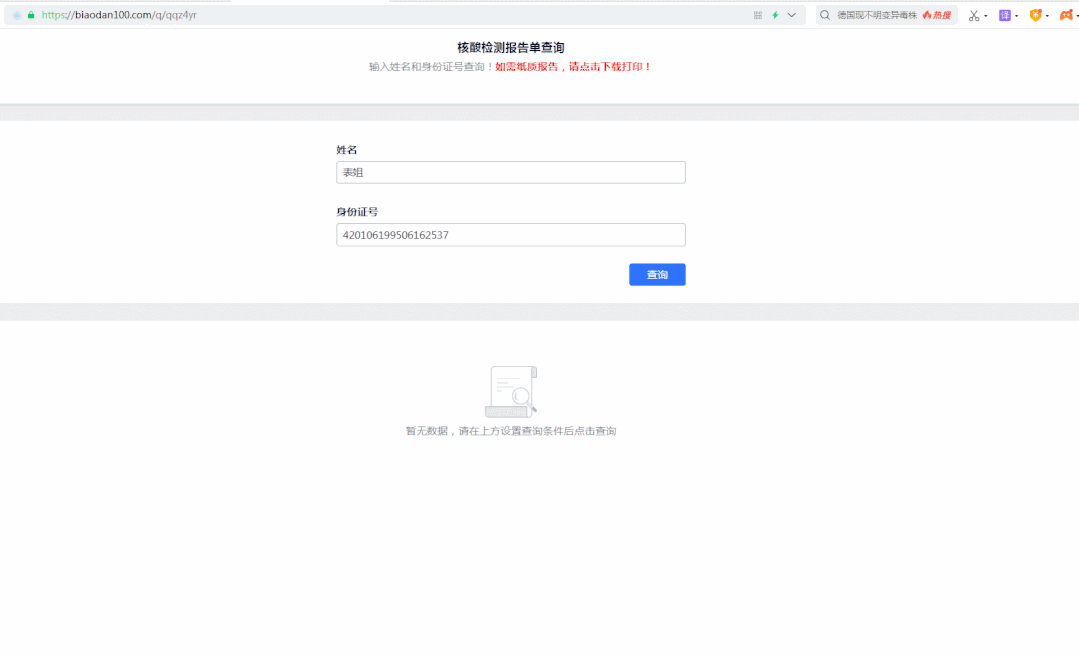The height and width of the screenshot is (655, 1079).
Task: Focus the 姓名 name input field
Action: pos(510,173)
